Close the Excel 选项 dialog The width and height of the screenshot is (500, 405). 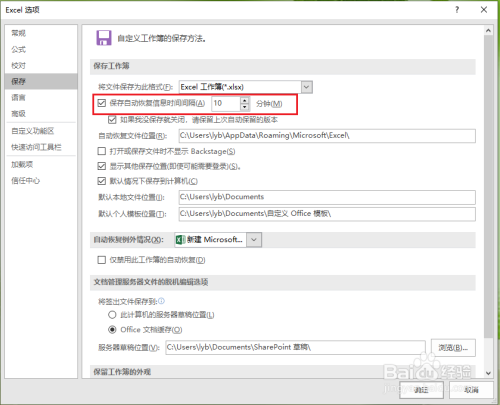coord(484,10)
